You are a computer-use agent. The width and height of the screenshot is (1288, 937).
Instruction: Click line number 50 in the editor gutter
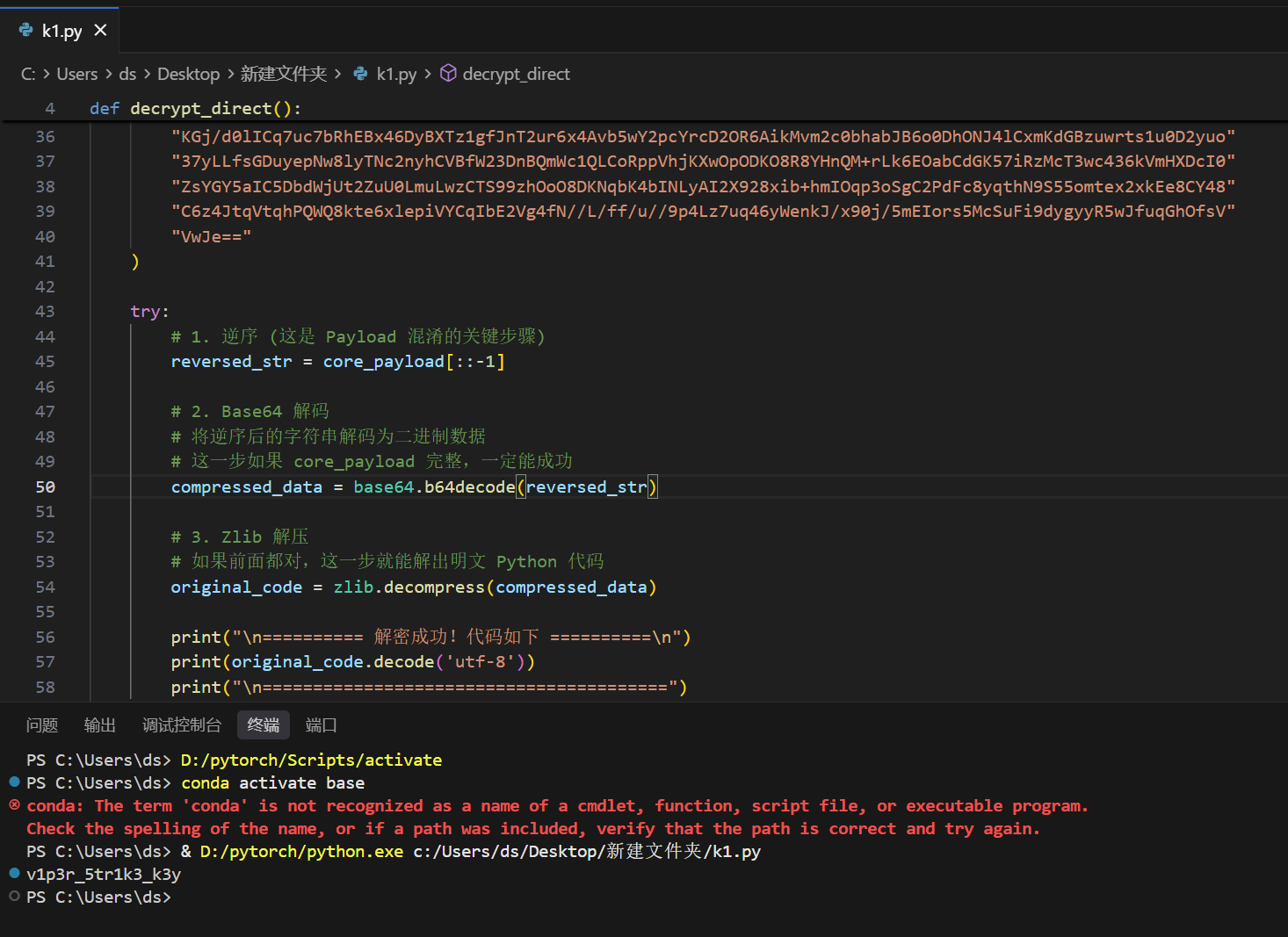tap(45, 487)
